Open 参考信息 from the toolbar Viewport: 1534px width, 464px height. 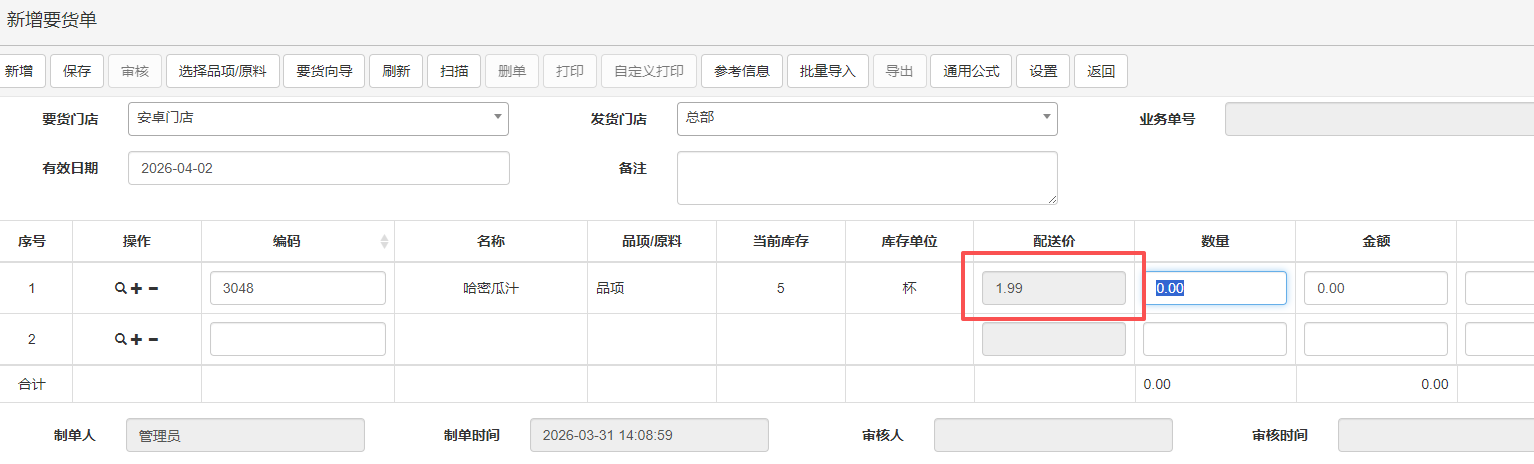coord(741,71)
